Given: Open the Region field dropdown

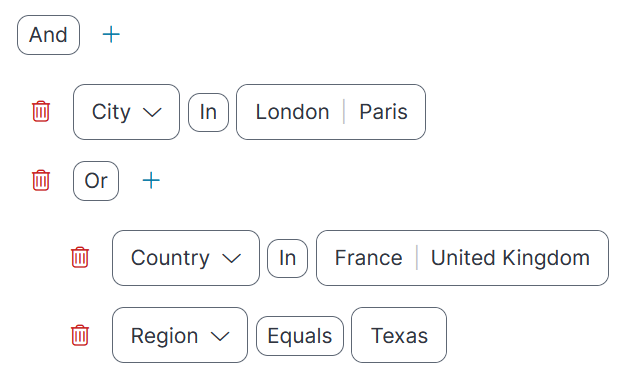Looking at the screenshot, I should 180,335.
